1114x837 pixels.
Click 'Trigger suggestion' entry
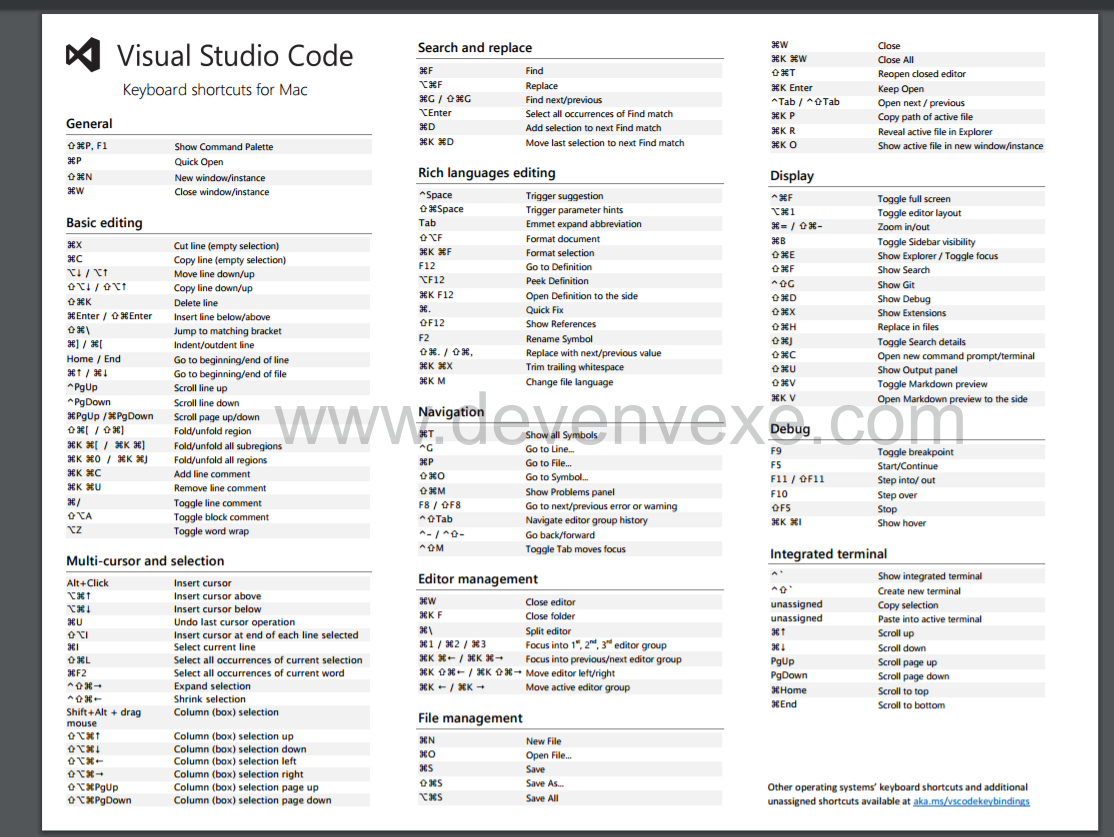coord(564,196)
